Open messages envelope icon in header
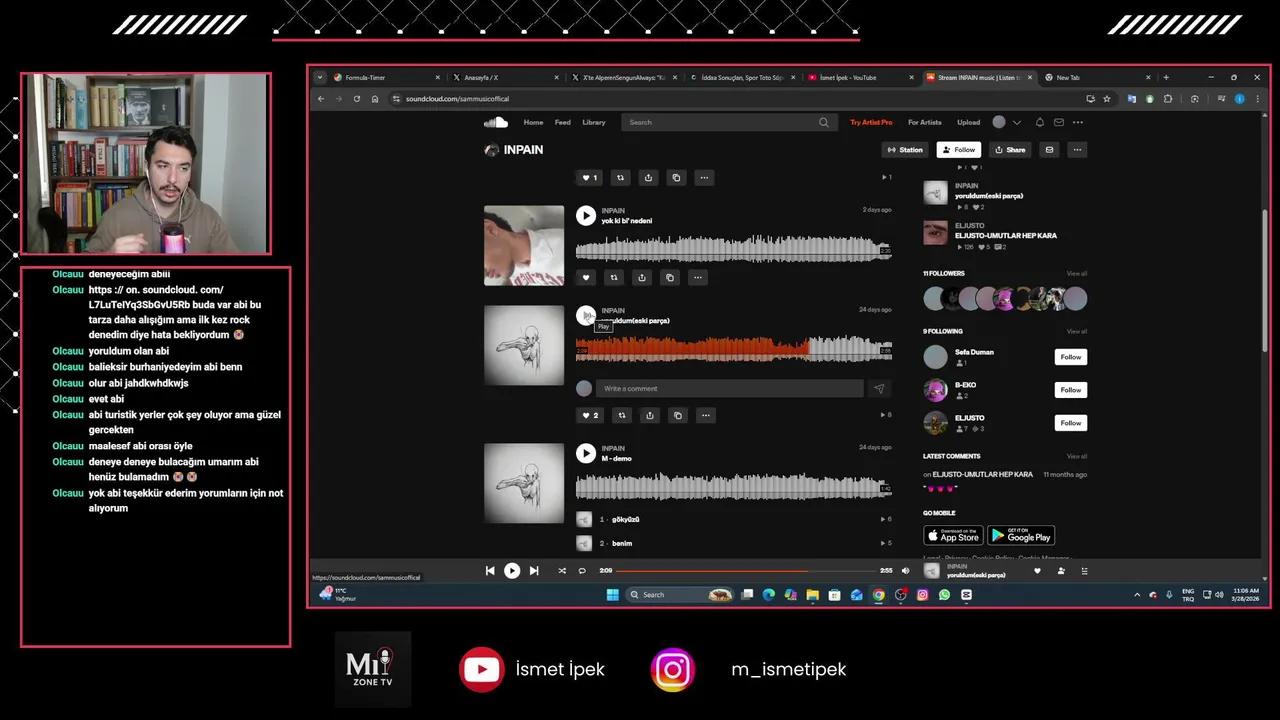Viewport: 1280px width, 720px height. coord(1059,122)
